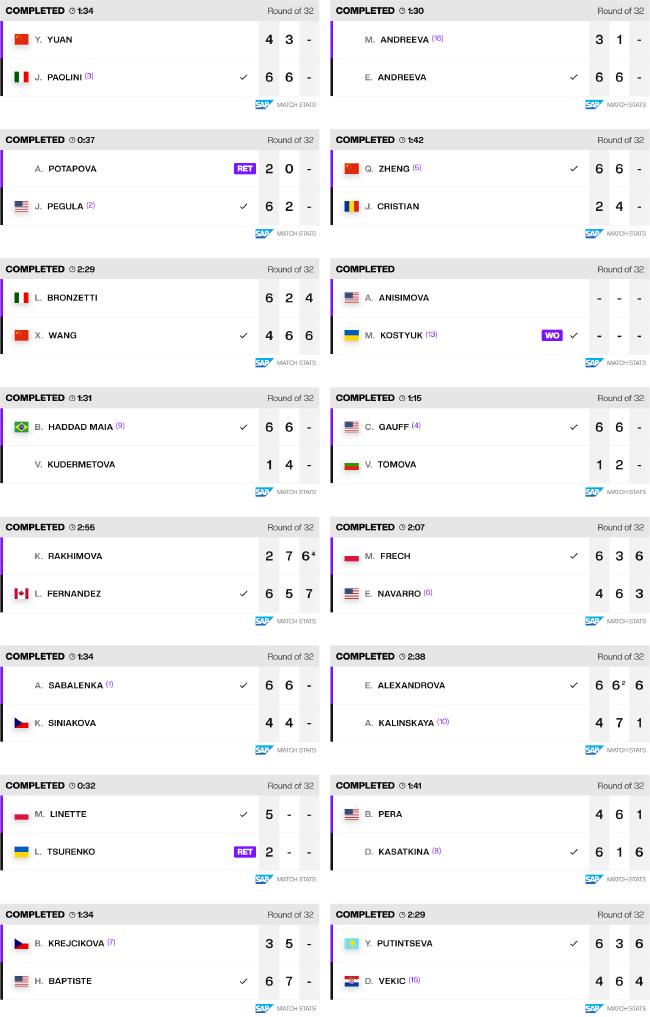
Task: Click the Croatia flag beside D. Vekic
Action: click(352, 981)
